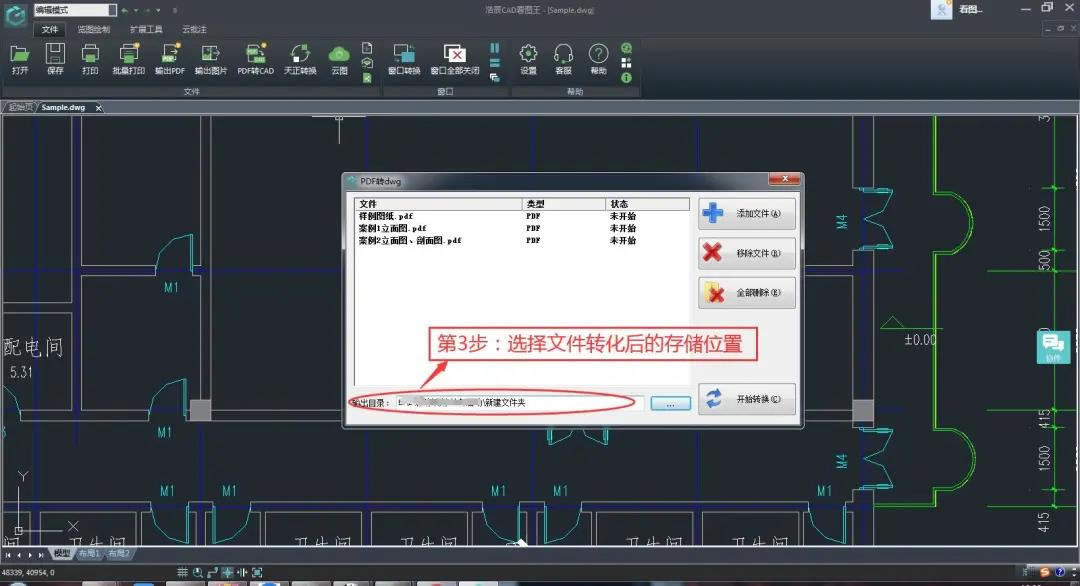This screenshot has height=586, width=1080.
Task: Toggle the ortho mode icon near the grid toggle
Action: coord(212,572)
